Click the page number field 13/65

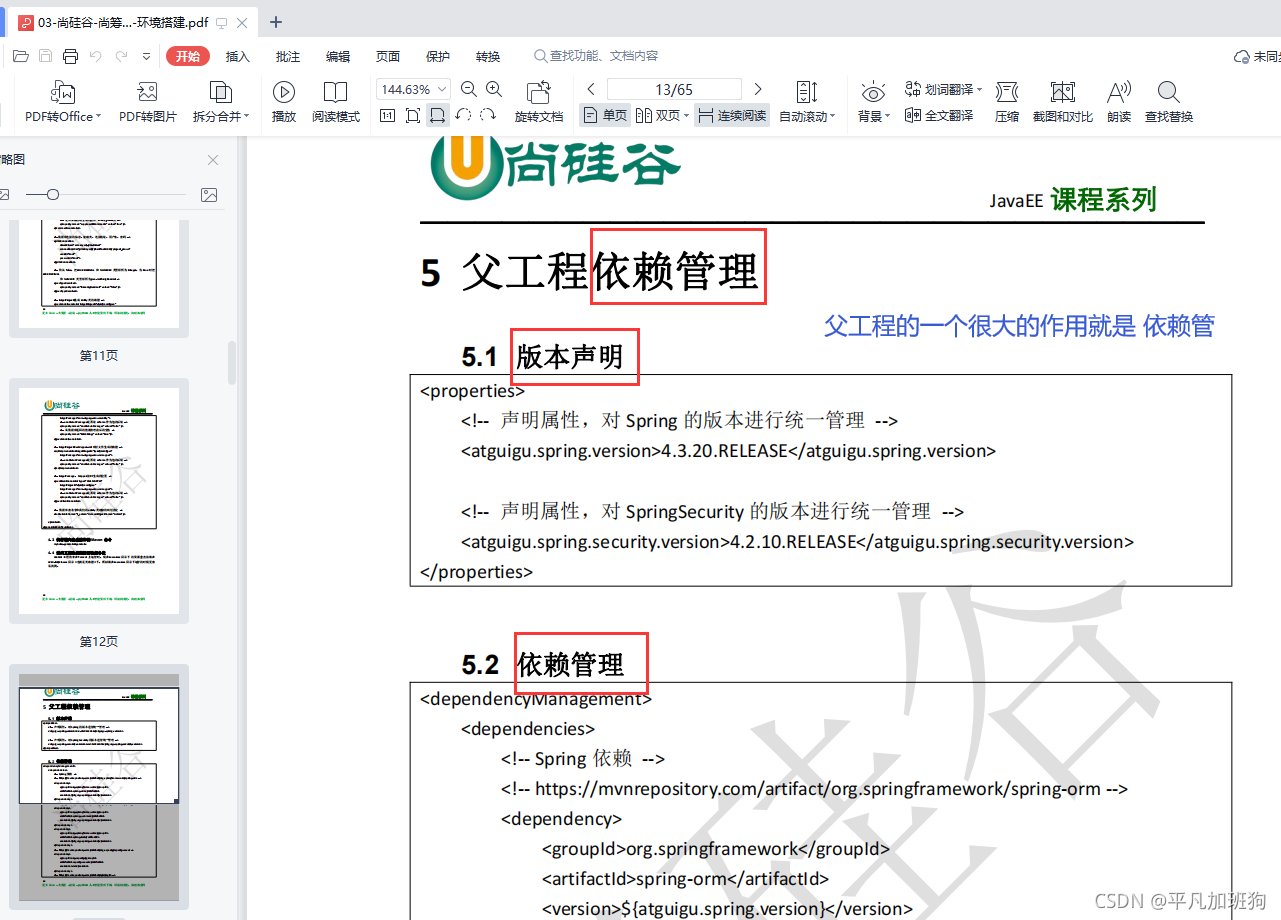click(x=674, y=89)
